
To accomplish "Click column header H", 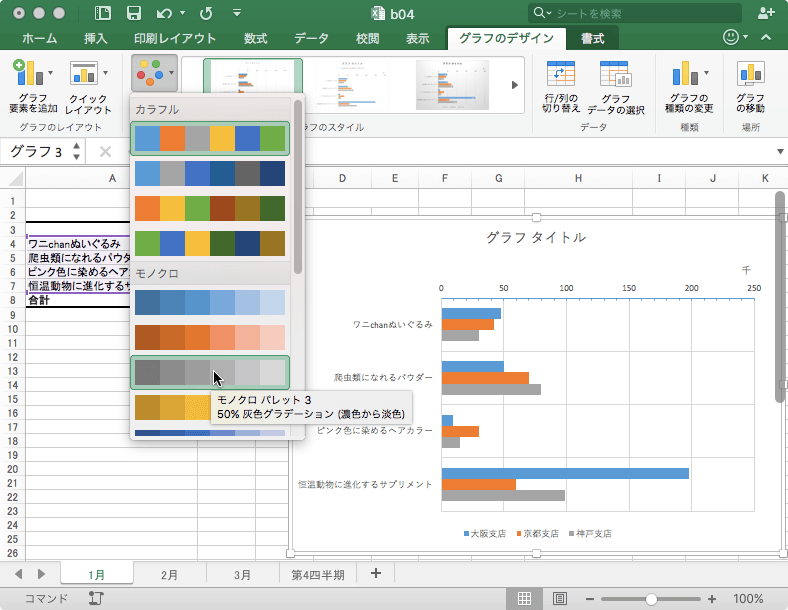I will pos(578,178).
